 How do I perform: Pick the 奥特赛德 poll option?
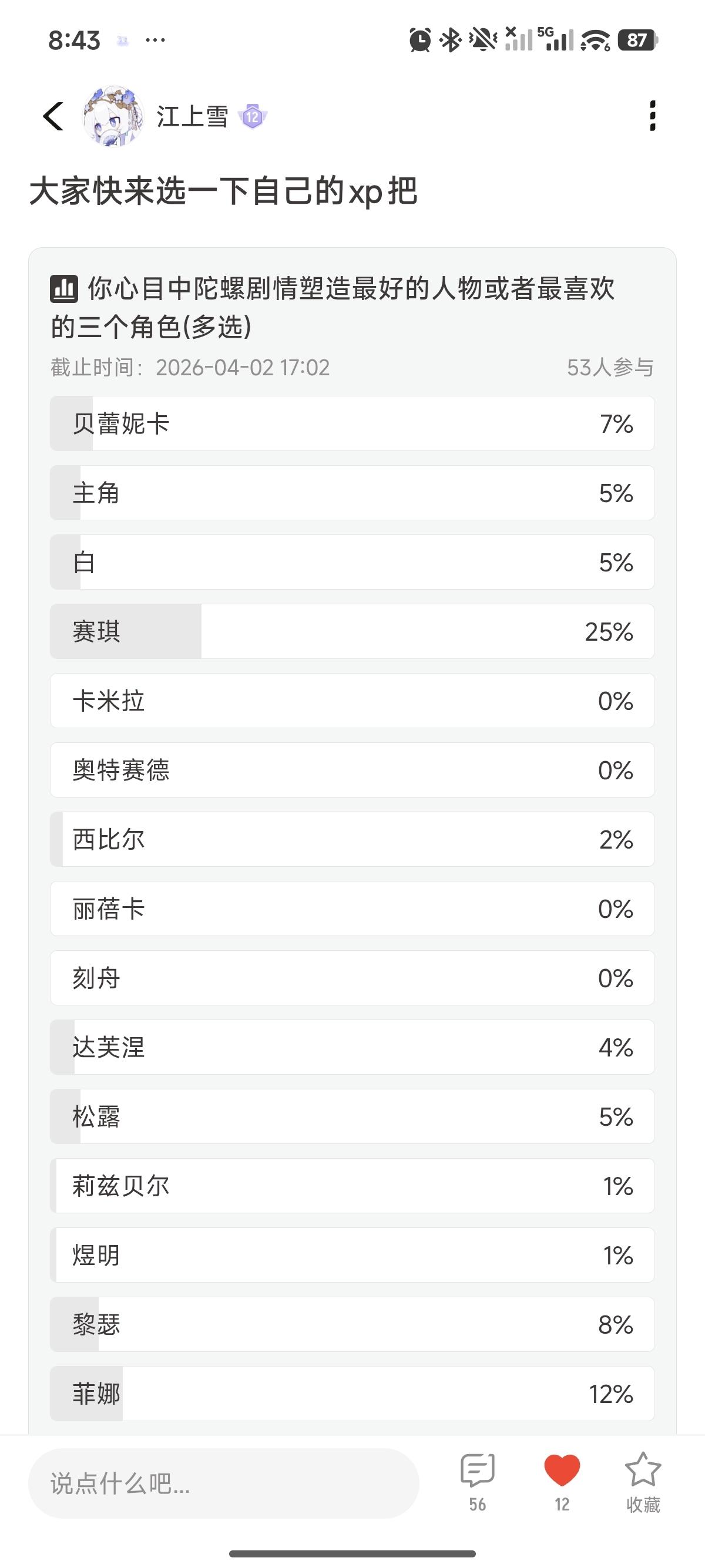352,770
